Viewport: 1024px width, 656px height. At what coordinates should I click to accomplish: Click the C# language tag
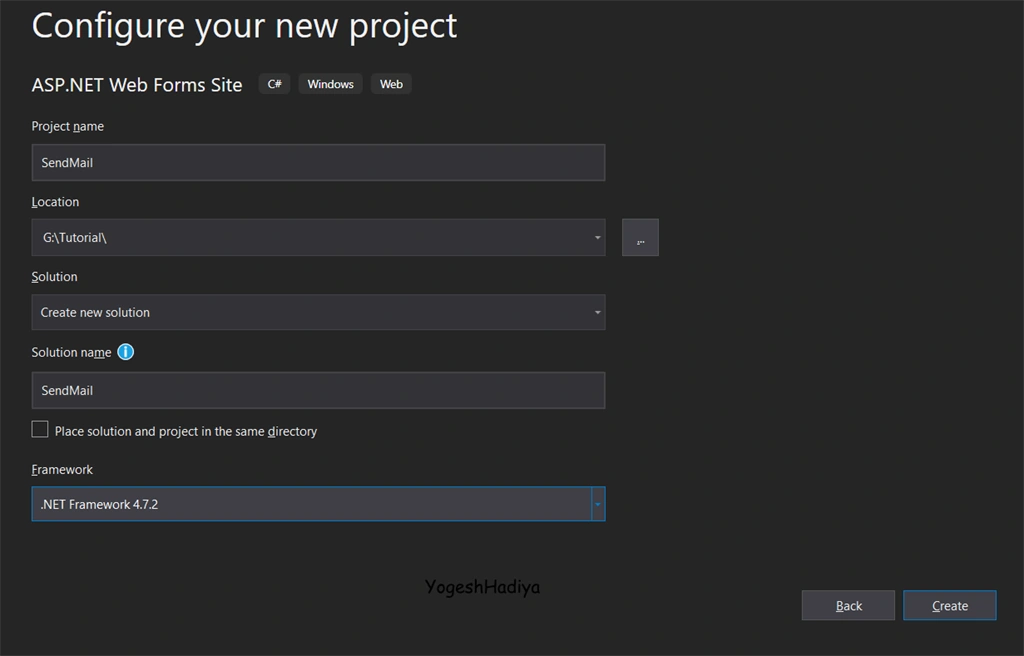[x=274, y=84]
